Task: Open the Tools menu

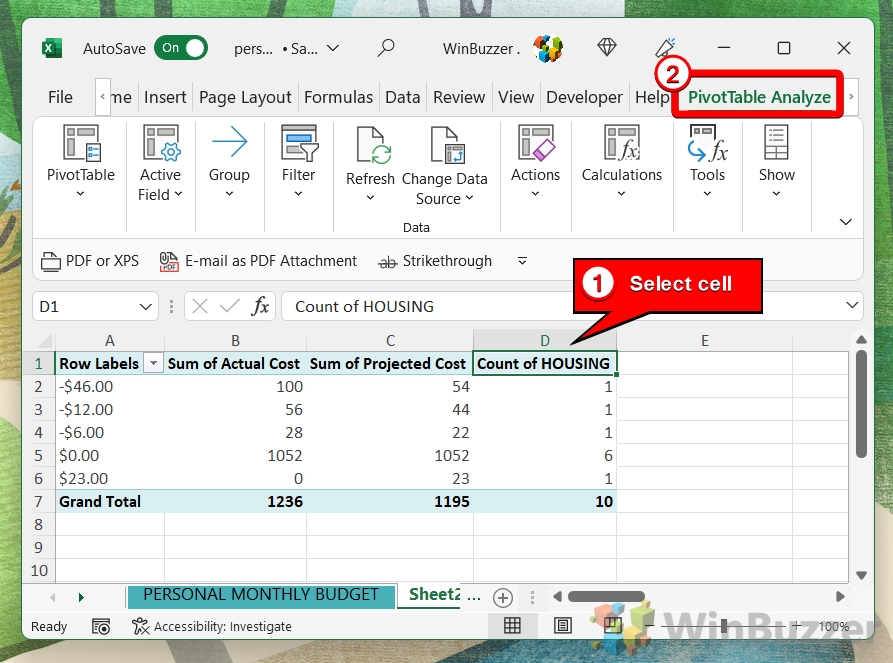Action: tap(707, 161)
